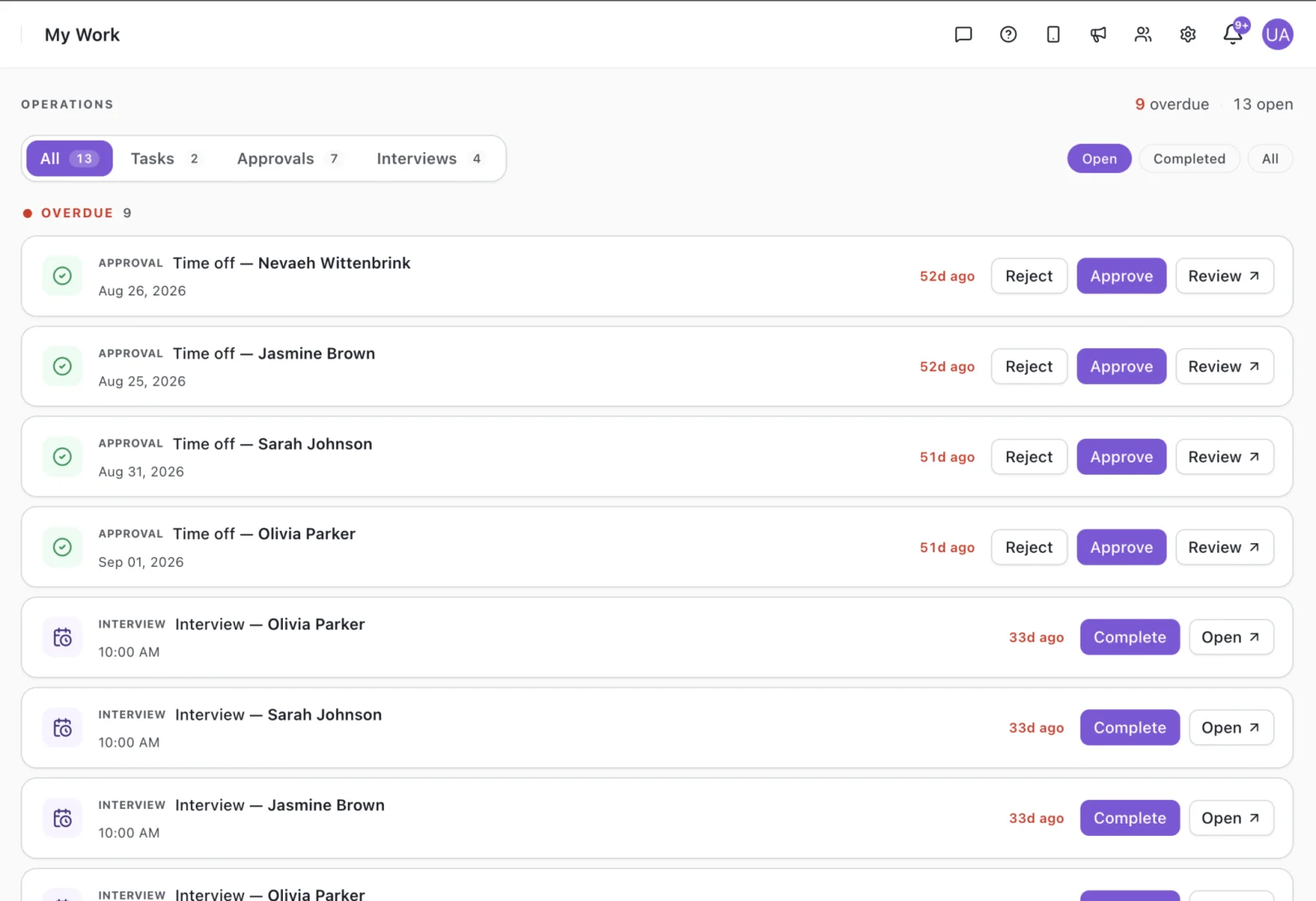This screenshot has height=901, width=1316.
Task: Click approval check icon for Olivia Parker time off
Action: click(63, 547)
